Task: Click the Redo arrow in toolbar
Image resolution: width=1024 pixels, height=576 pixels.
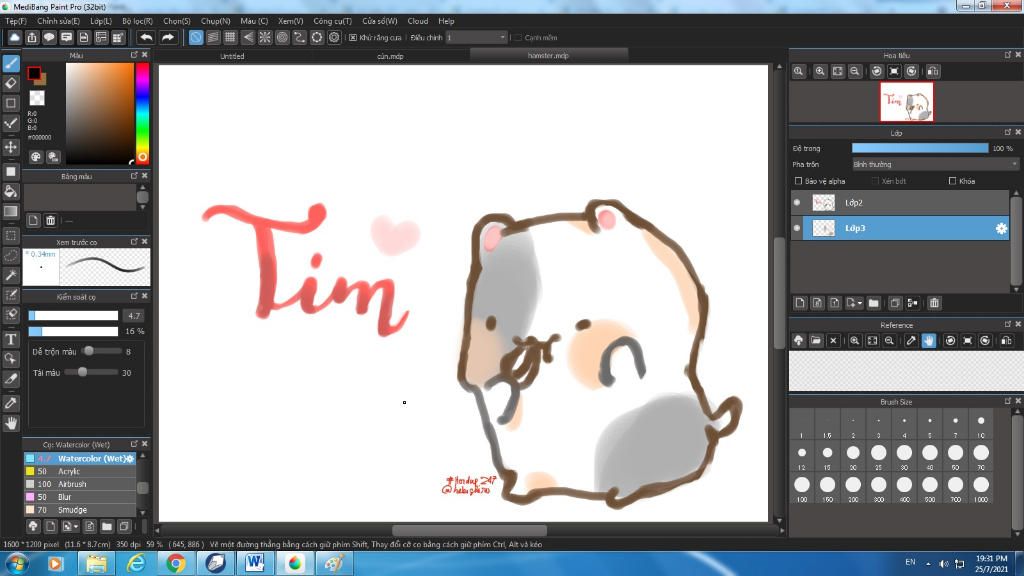Action: [168, 37]
